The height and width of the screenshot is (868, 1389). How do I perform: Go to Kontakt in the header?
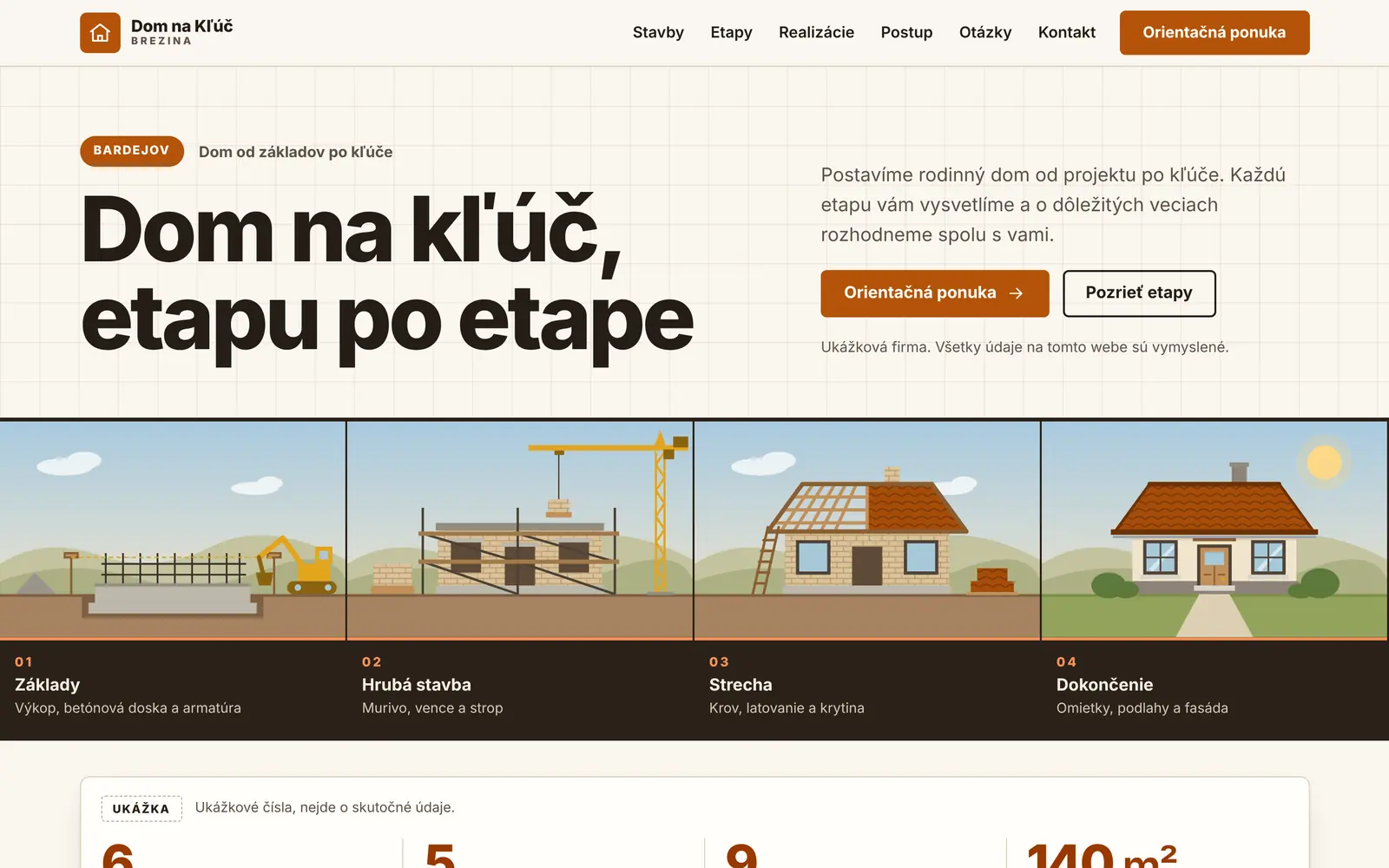coord(1067,32)
